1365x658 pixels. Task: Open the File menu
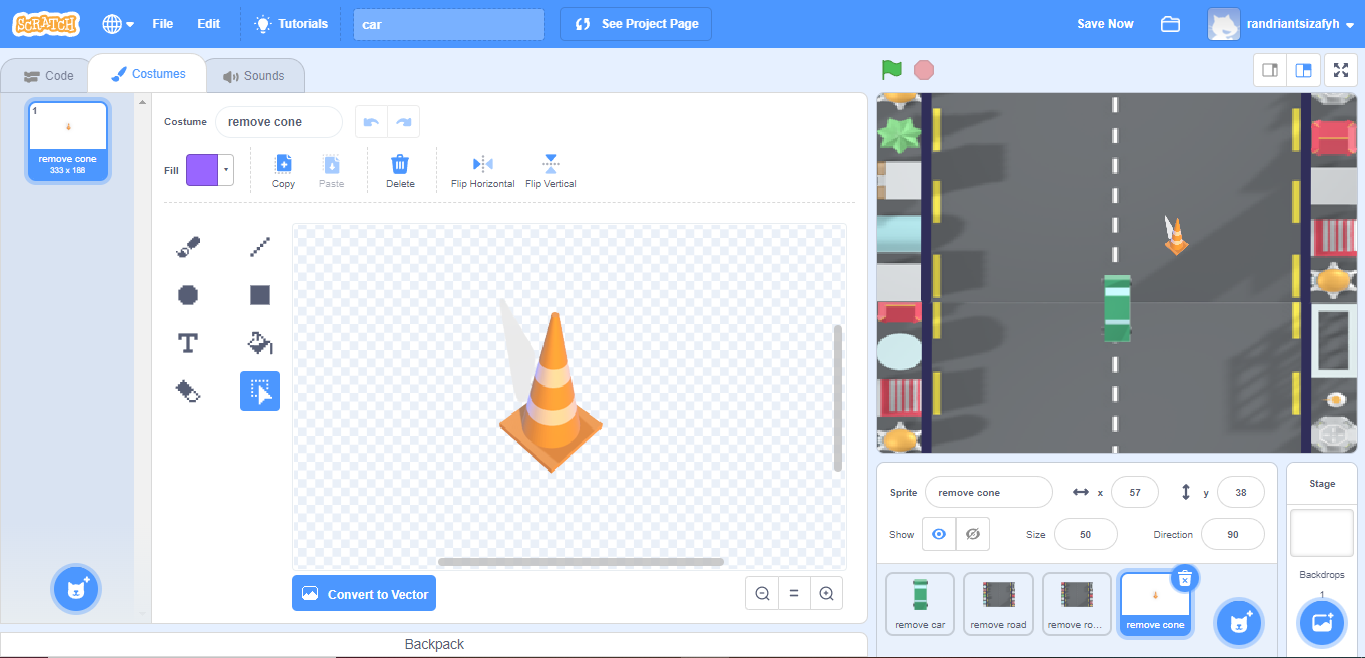click(x=162, y=23)
